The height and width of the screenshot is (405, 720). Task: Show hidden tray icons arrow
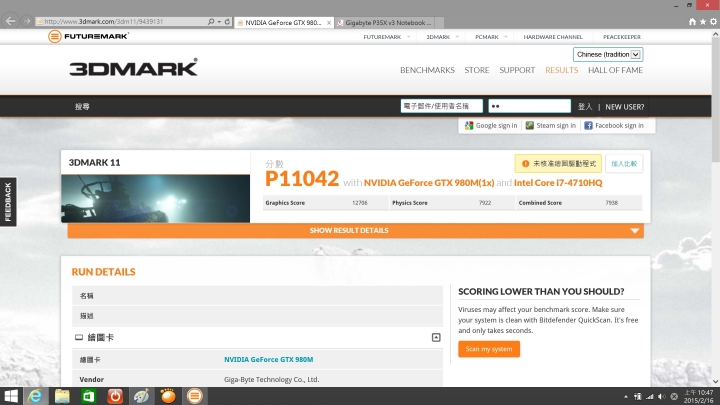pyautogui.click(x=625, y=397)
